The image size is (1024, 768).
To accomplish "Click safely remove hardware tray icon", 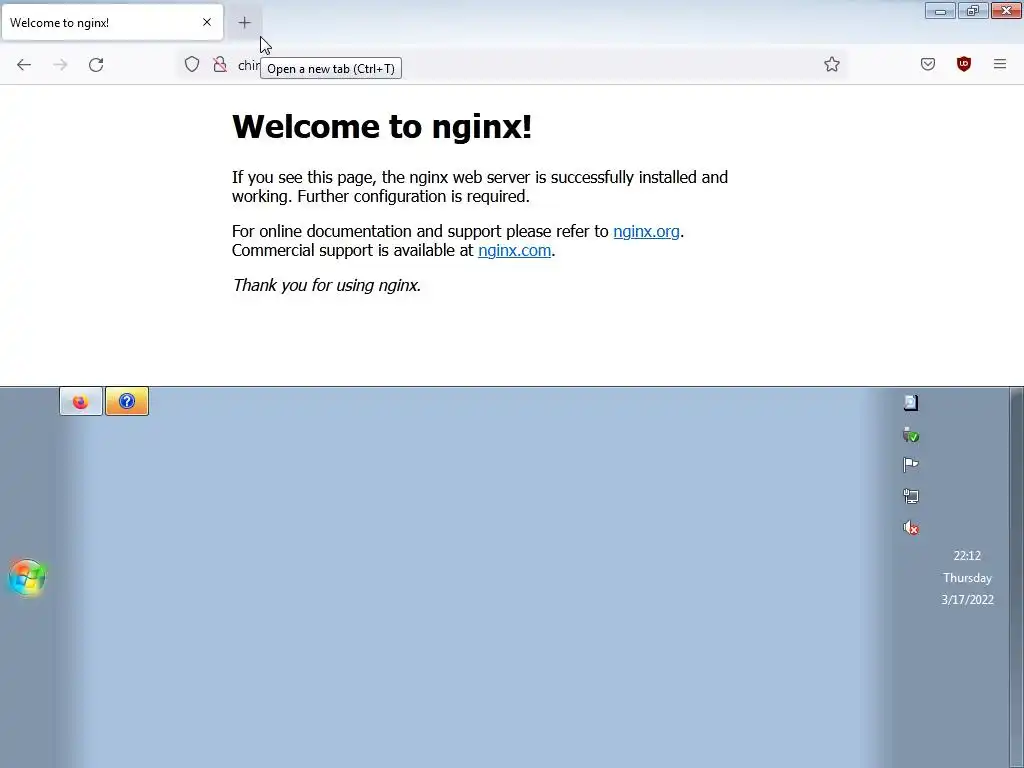I will pos(911,434).
